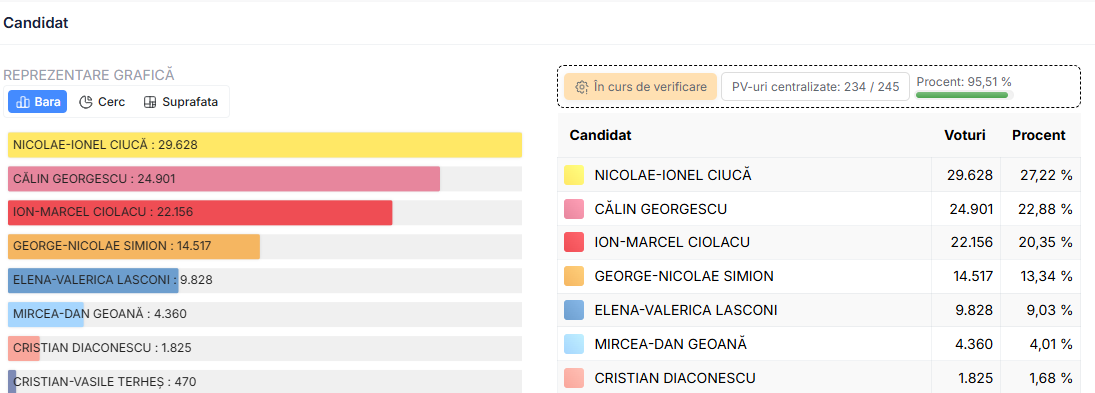
Task: Click the pink swatch for Călin Georgescu
Action: point(574,209)
